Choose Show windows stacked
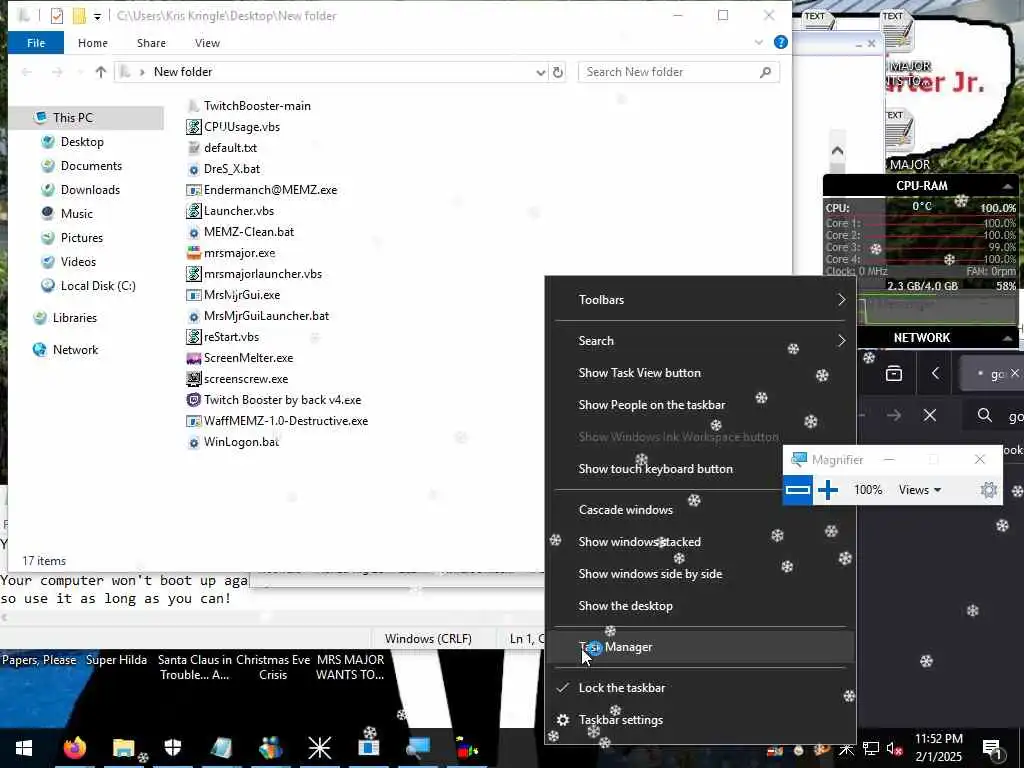Image resolution: width=1024 pixels, height=768 pixels. (699, 542)
